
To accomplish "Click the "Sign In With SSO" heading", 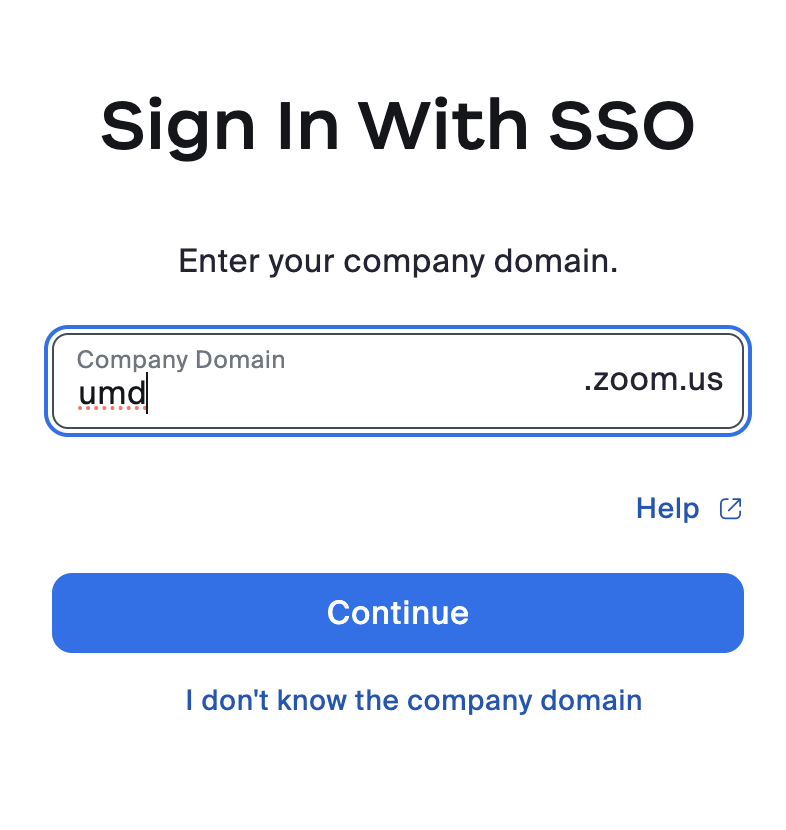I will click(397, 128).
